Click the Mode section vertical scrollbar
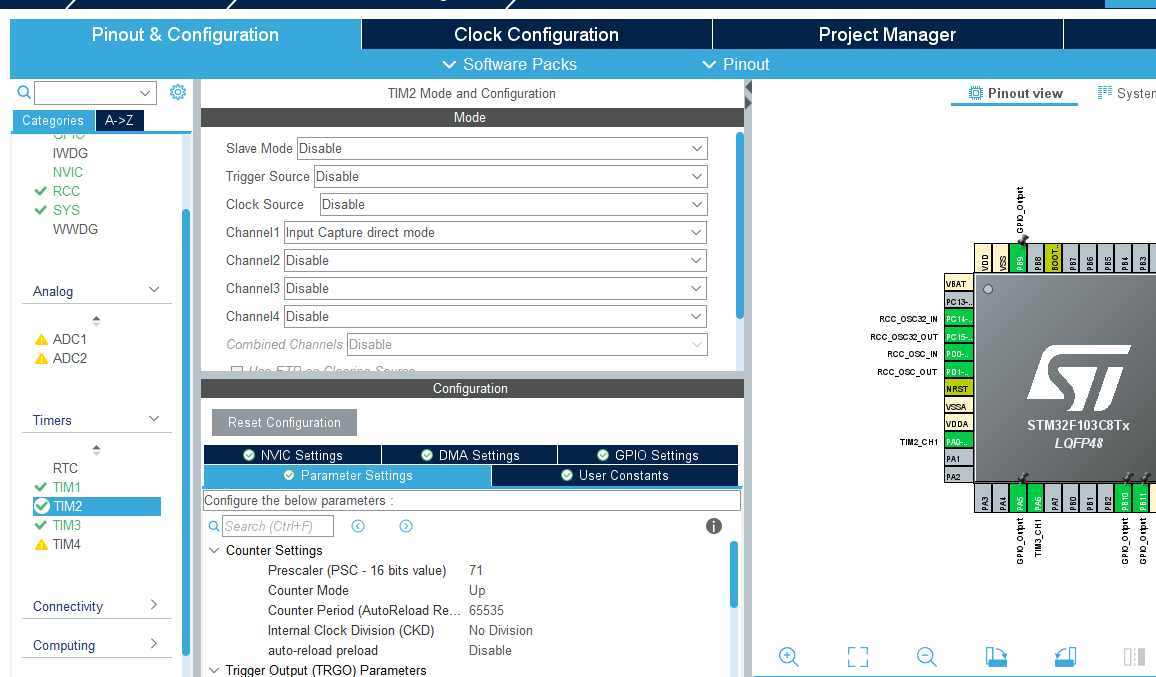Screen dimensions: 1156x677 click(x=739, y=225)
